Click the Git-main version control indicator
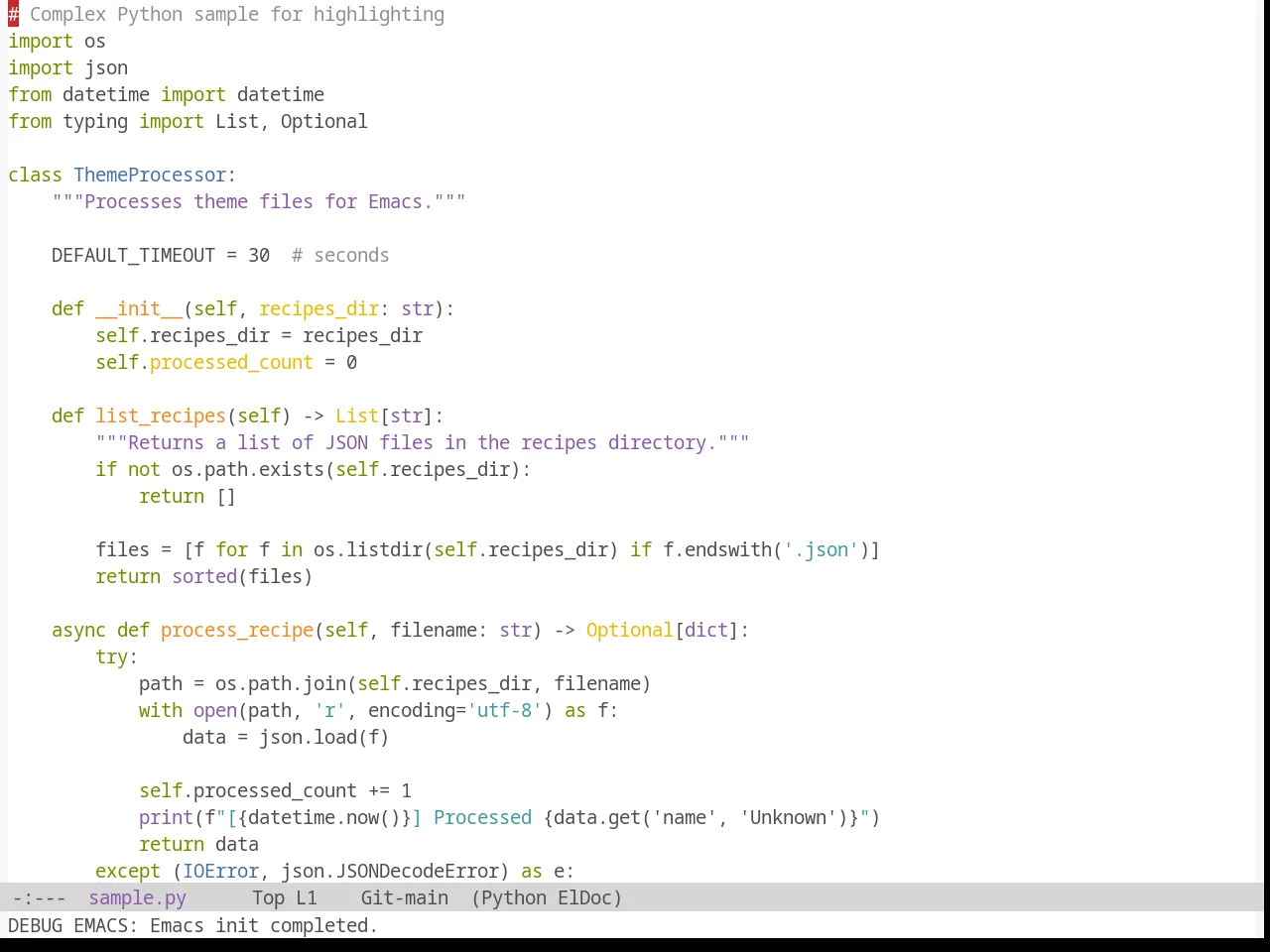1270x952 pixels. pos(404,897)
